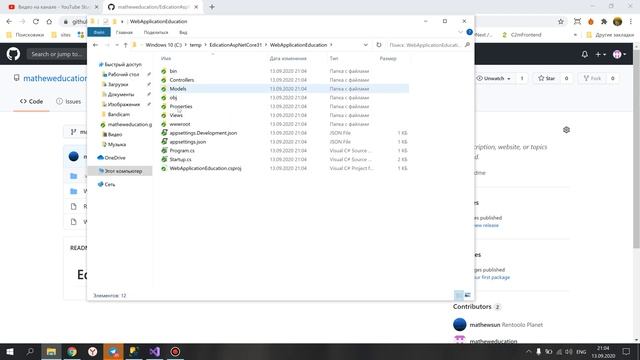Open the GitHub Code tab
The width and height of the screenshot is (640, 360).
pos(31,101)
